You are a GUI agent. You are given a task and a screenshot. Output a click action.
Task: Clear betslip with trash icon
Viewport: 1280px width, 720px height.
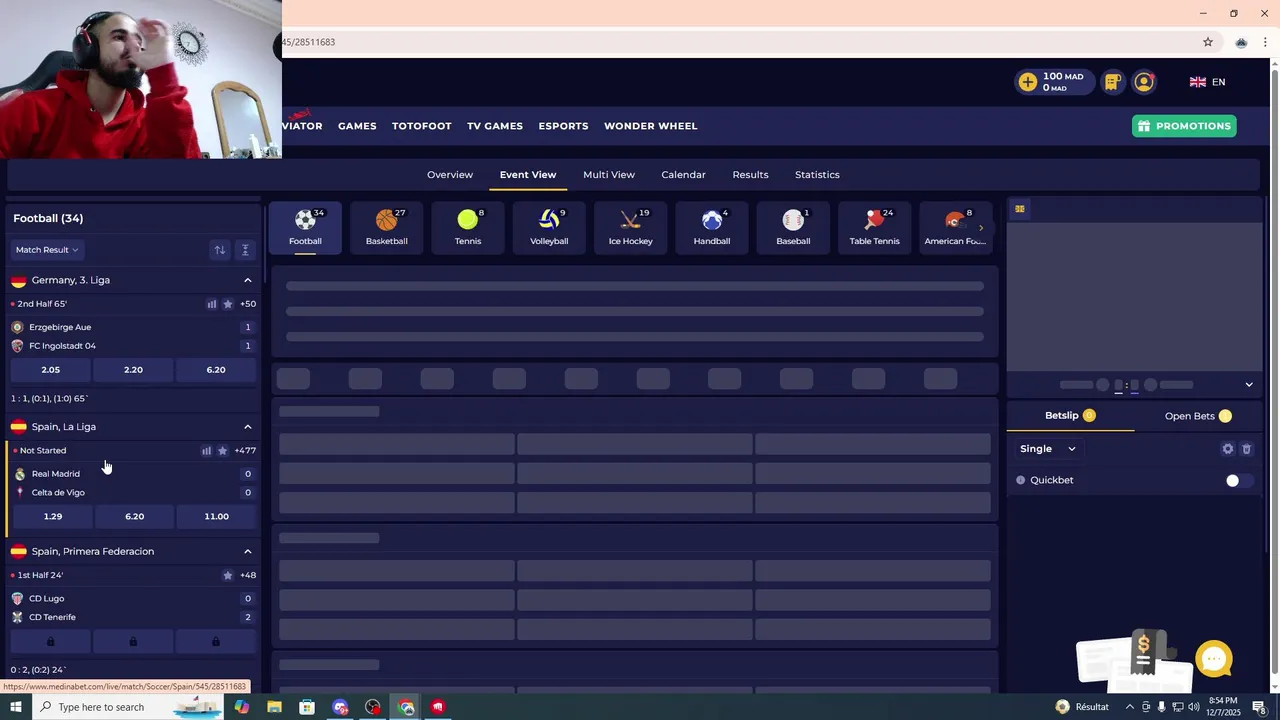pyautogui.click(x=1246, y=449)
